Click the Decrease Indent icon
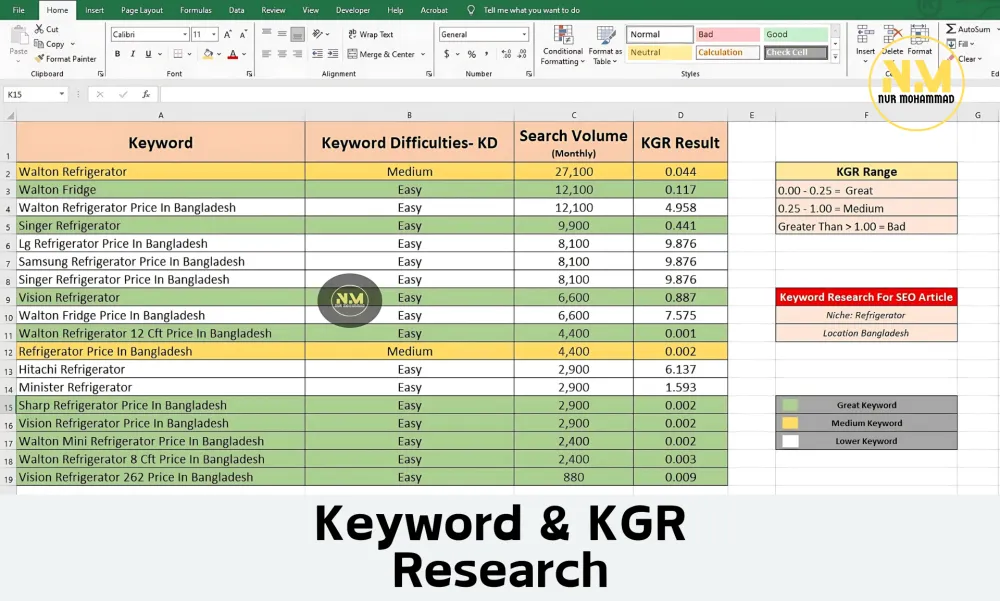1000x601 pixels. coord(317,54)
